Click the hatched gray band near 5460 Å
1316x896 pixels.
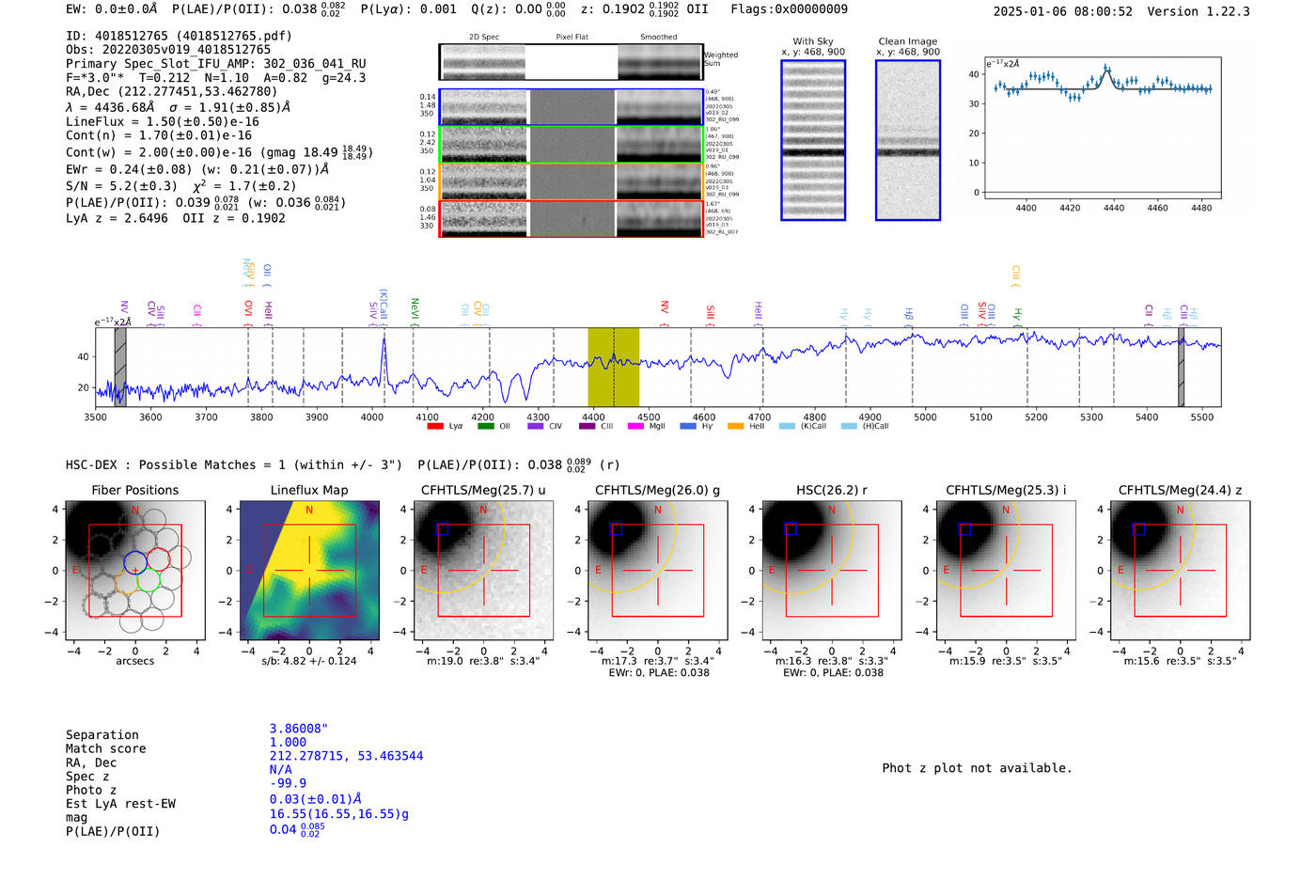pyautogui.click(x=1181, y=367)
